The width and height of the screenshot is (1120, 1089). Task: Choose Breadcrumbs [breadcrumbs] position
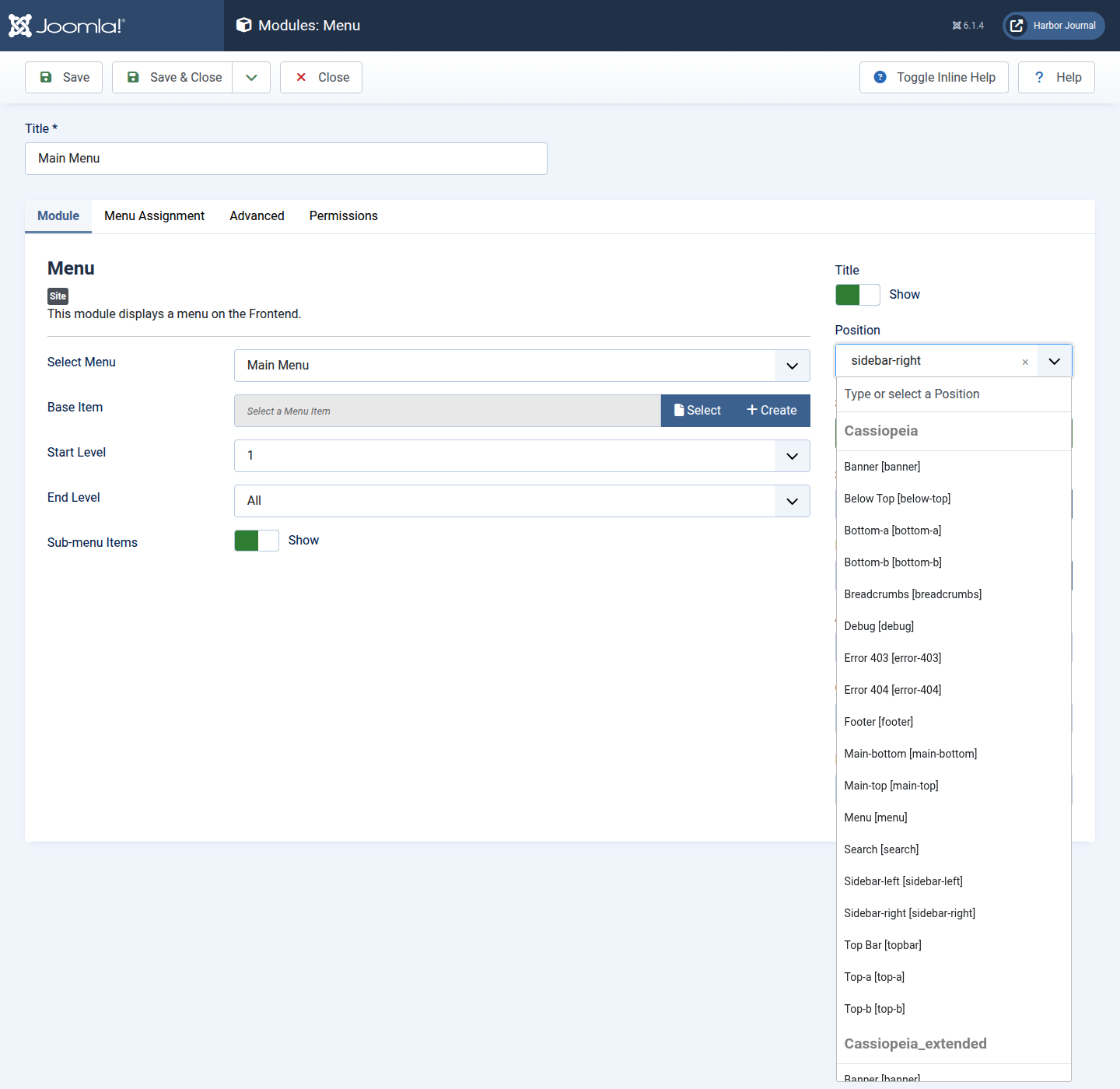tap(954, 594)
